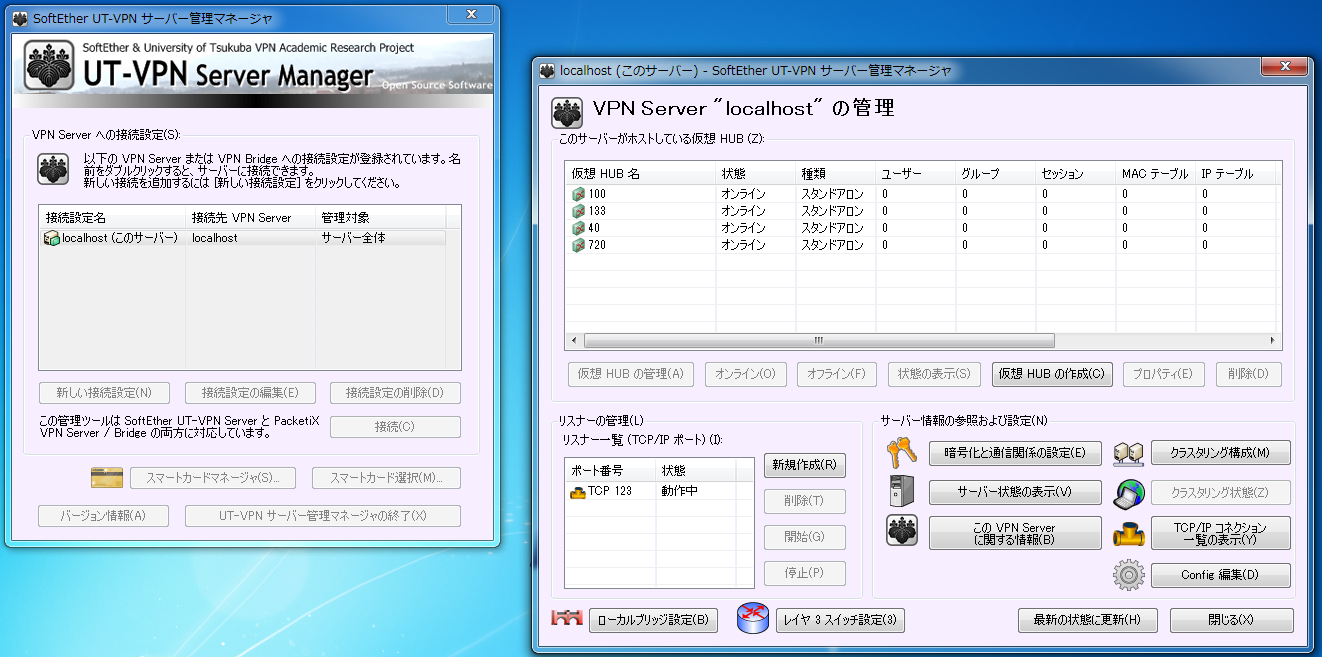Viewport: 1322px width, 657px height.
Task: Open Config 編集(D)
Action: [x=1221, y=575]
